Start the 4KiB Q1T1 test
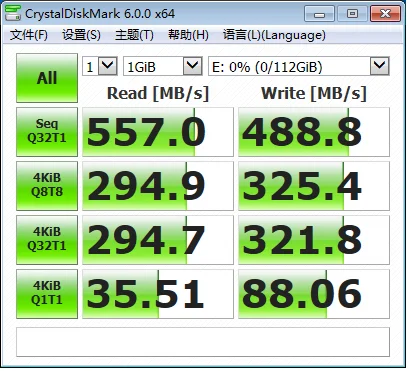409x371 pixels. click(47, 294)
